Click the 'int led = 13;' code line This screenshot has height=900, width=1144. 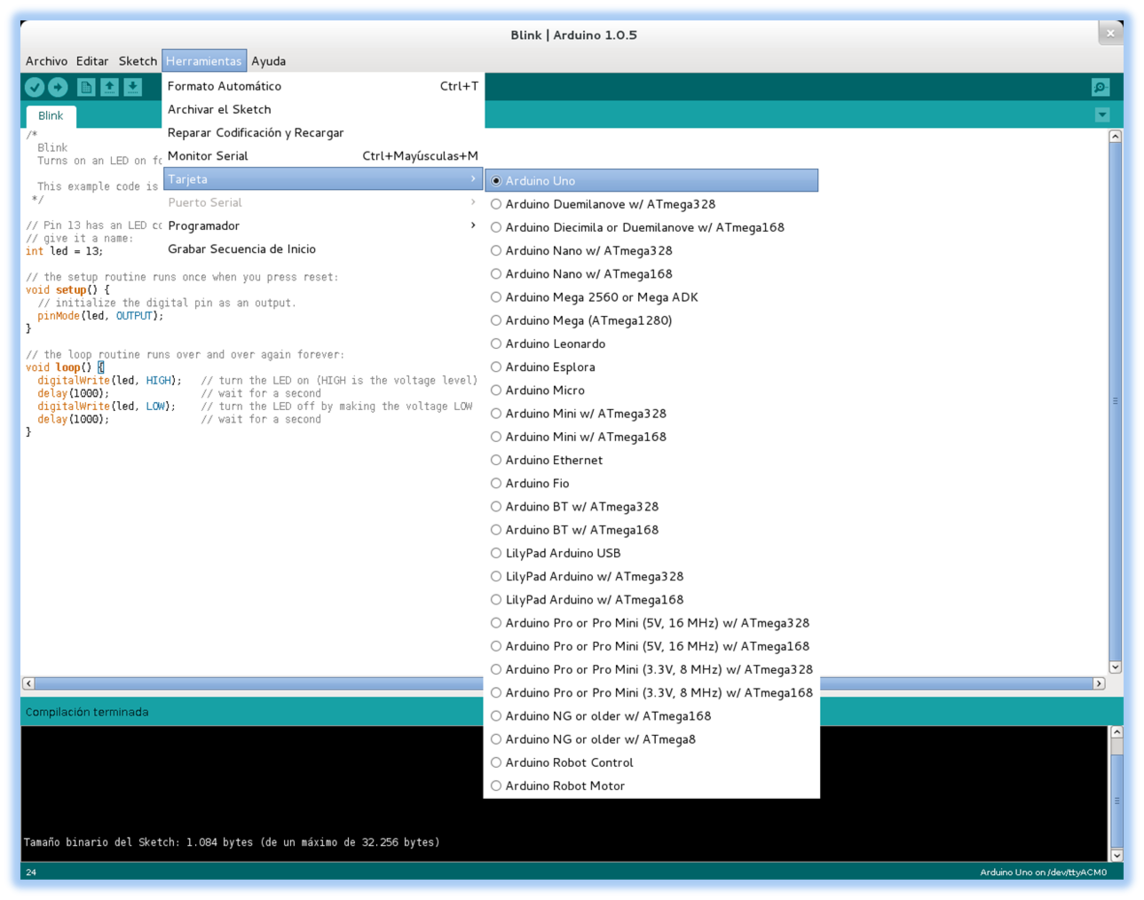(64, 251)
